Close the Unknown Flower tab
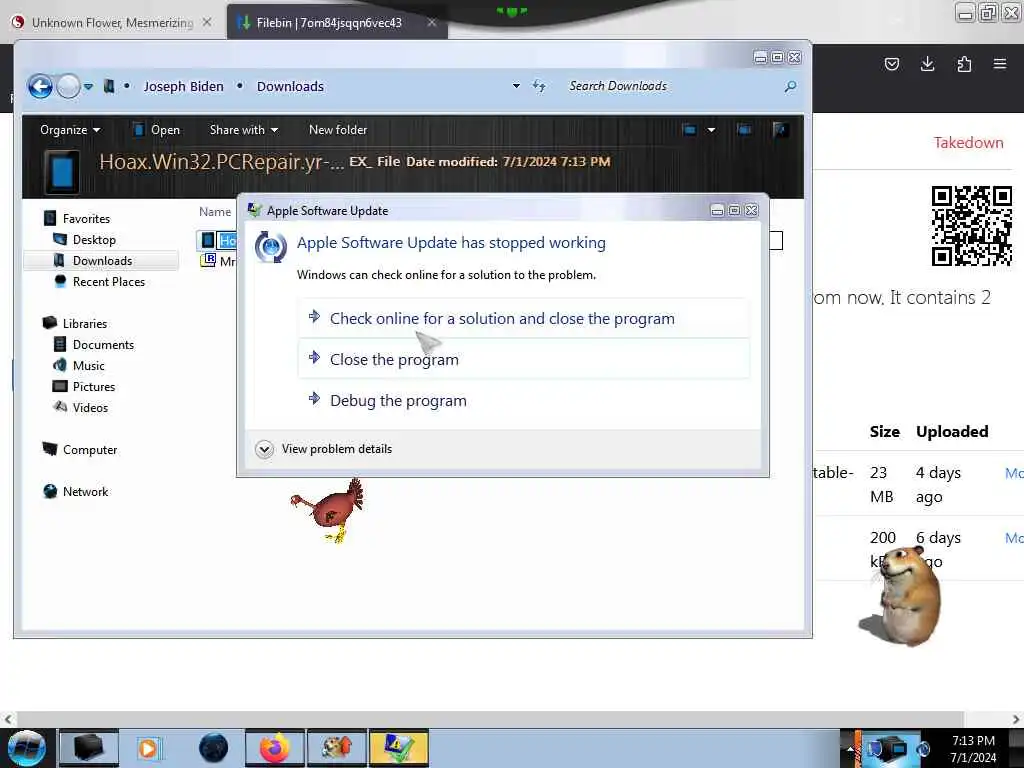Viewport: 1024px width, 768px height. pyautogui.click(x=207, y=22)
